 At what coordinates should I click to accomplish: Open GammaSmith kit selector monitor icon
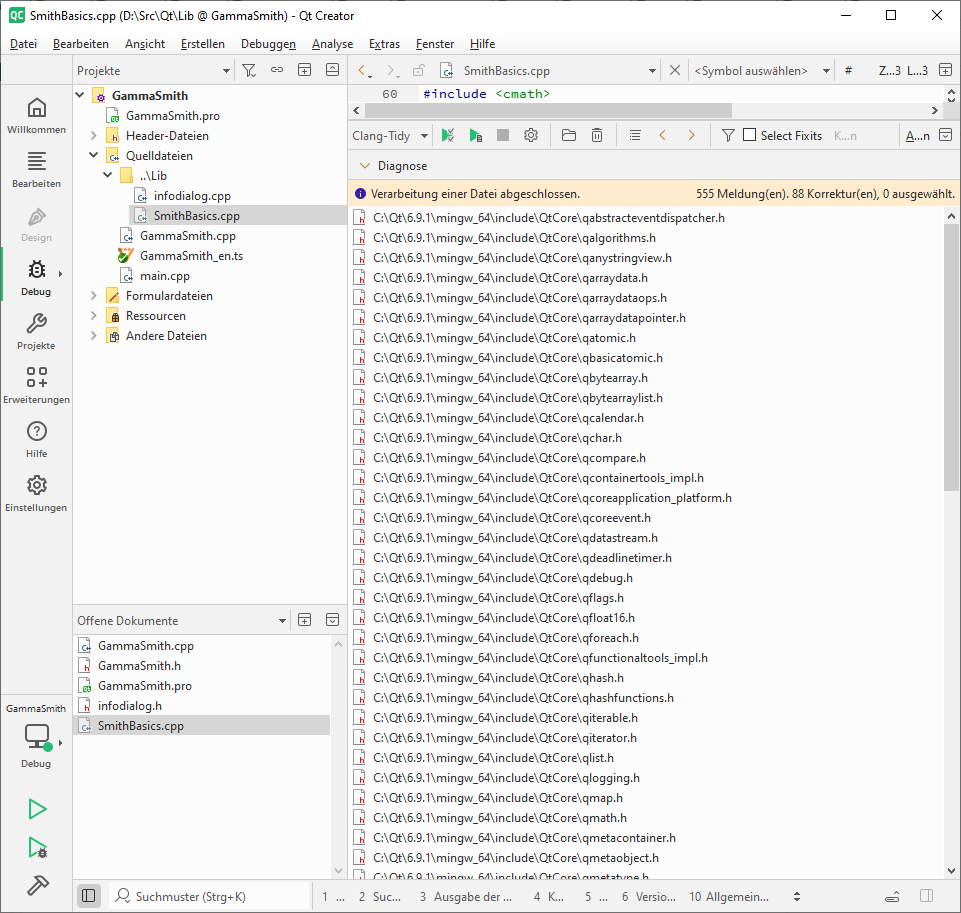[37, 737]
